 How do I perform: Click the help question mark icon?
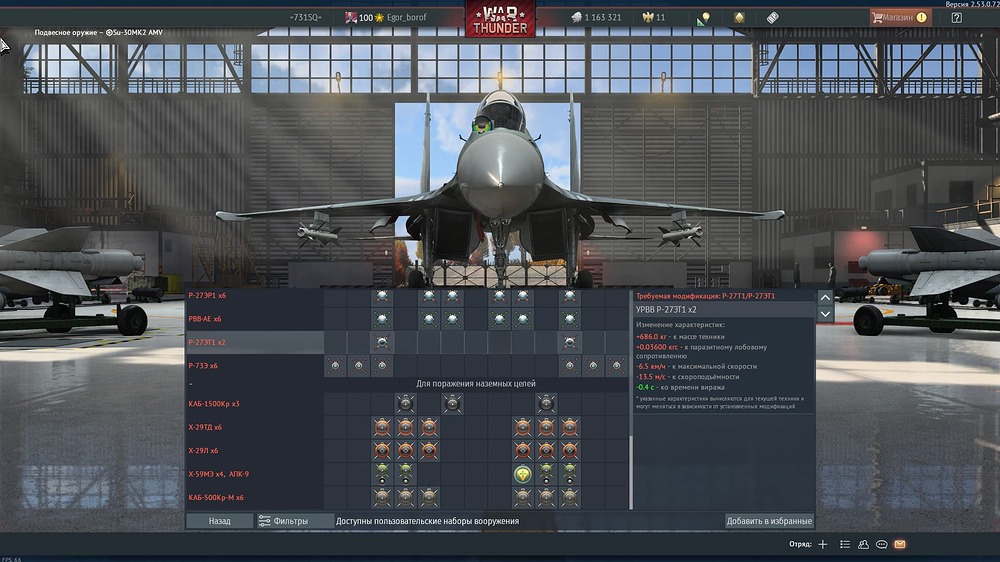[x=957, y=17]
